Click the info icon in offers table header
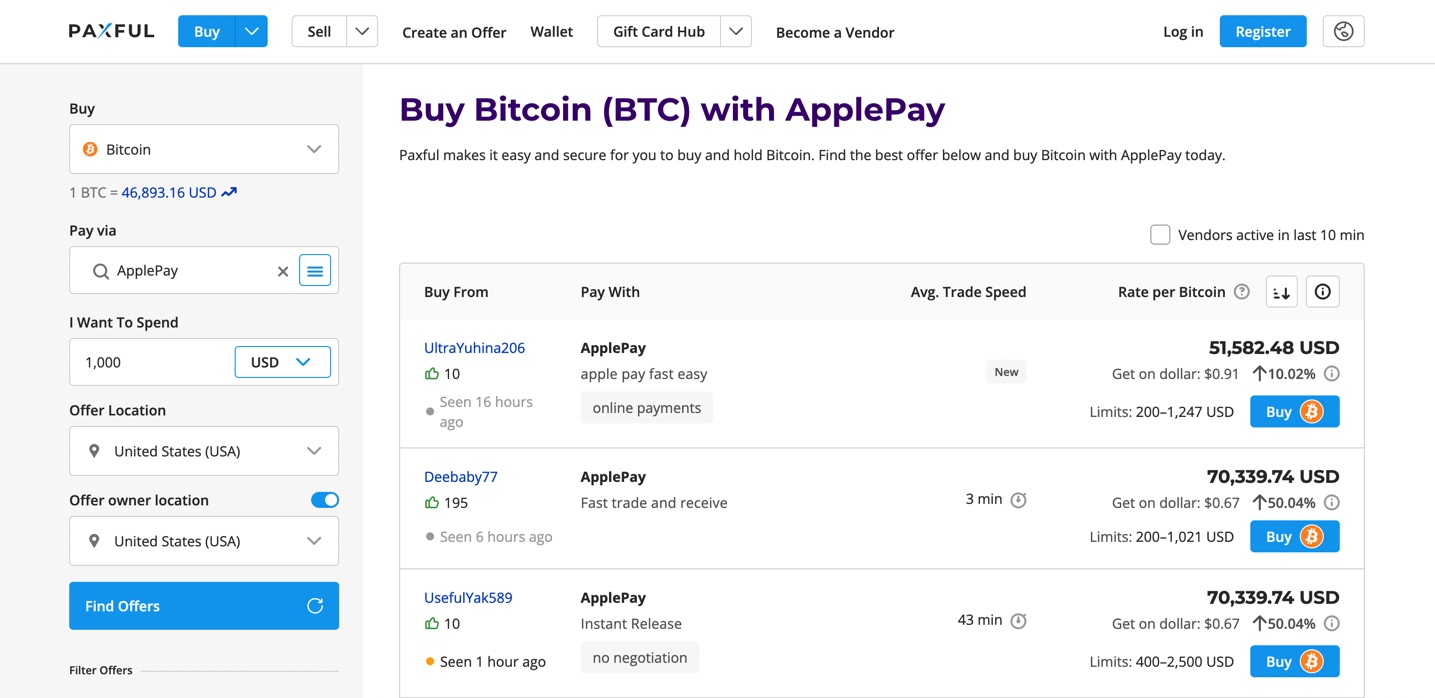The image size is (1435, 698). [1322, 292]
